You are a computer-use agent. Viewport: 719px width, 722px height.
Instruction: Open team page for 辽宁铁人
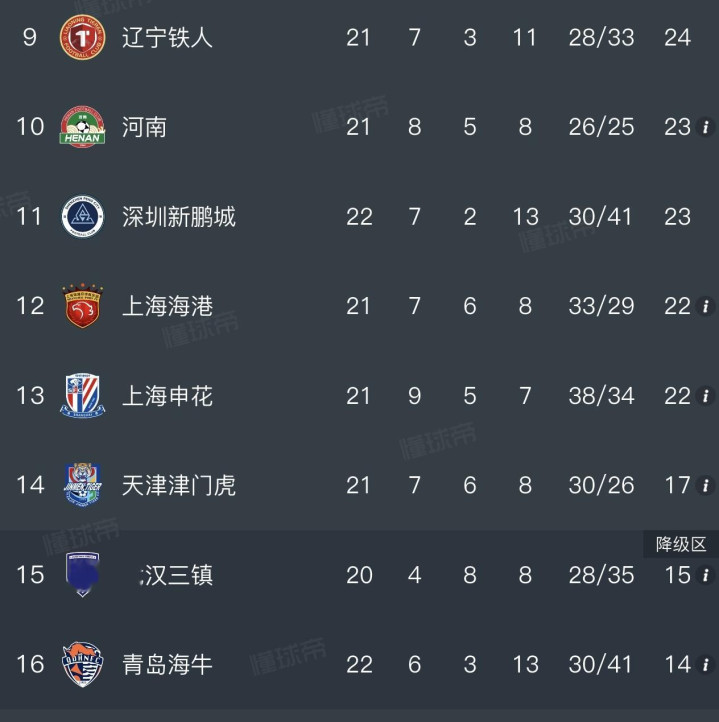167,37
